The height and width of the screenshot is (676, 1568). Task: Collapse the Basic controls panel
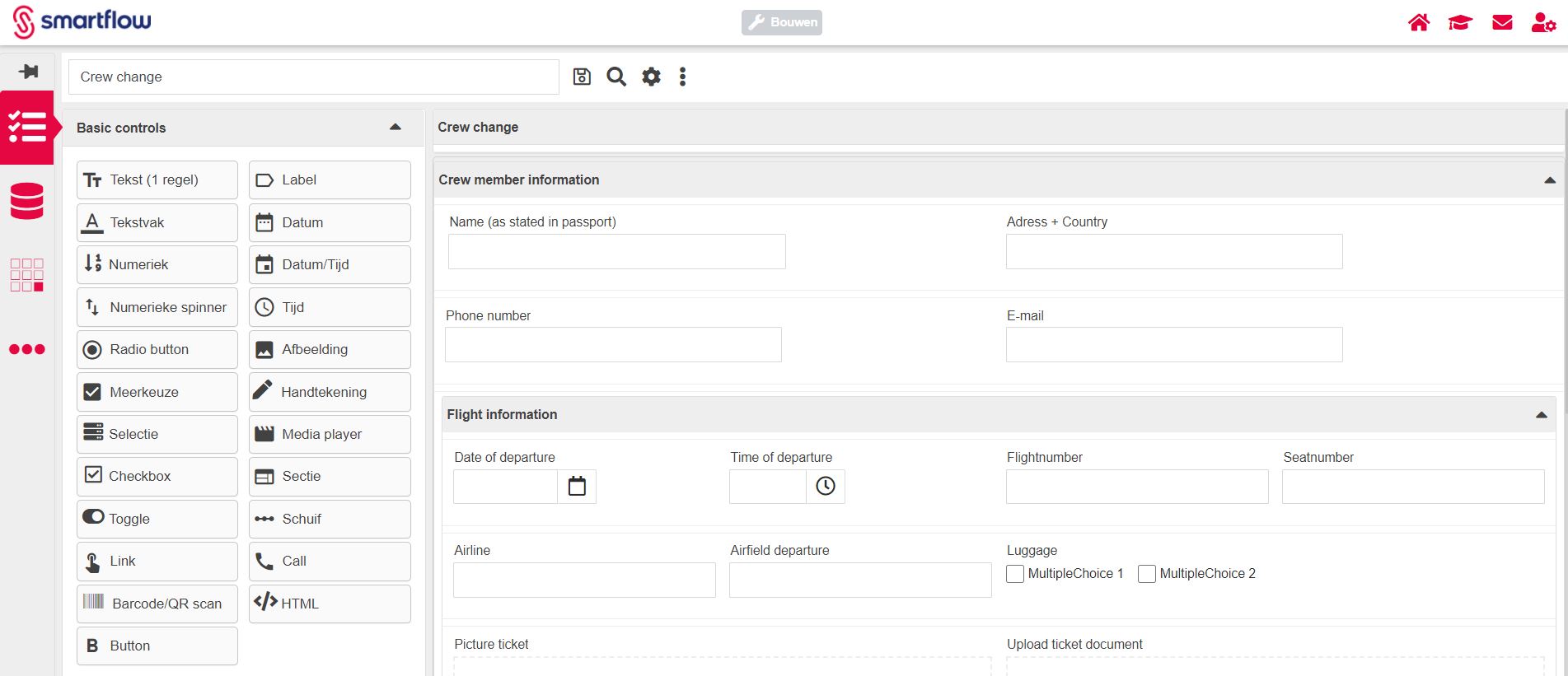click(x=396, y=128)
